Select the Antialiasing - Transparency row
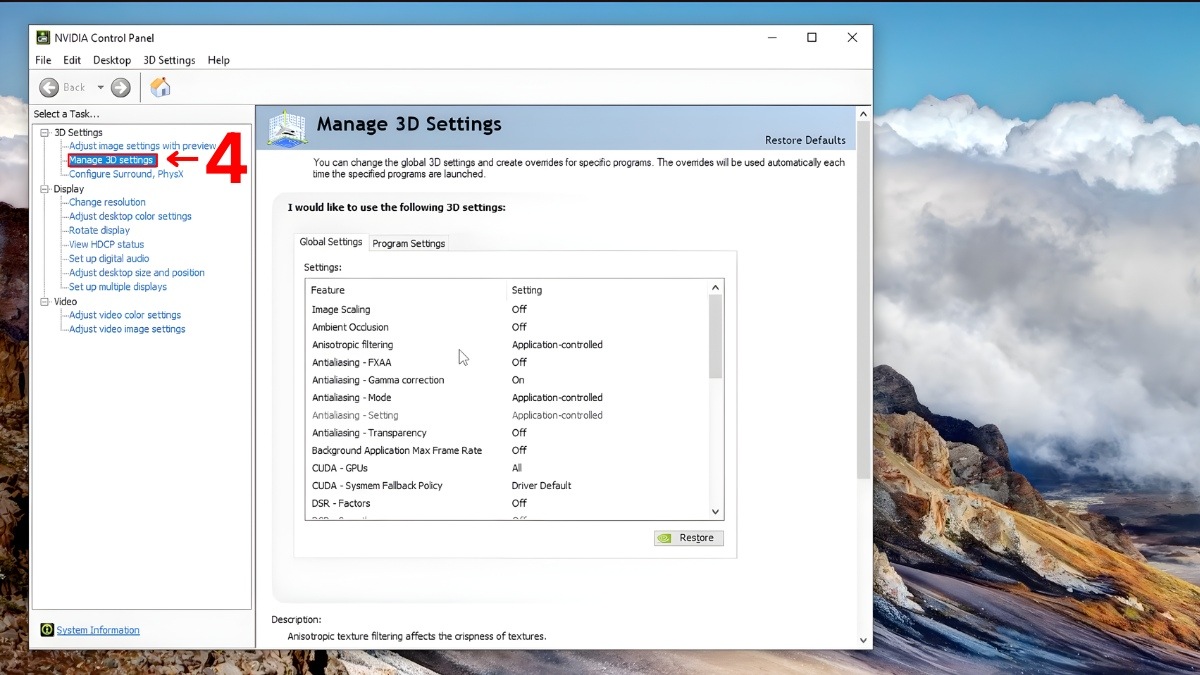 (507, 433)
